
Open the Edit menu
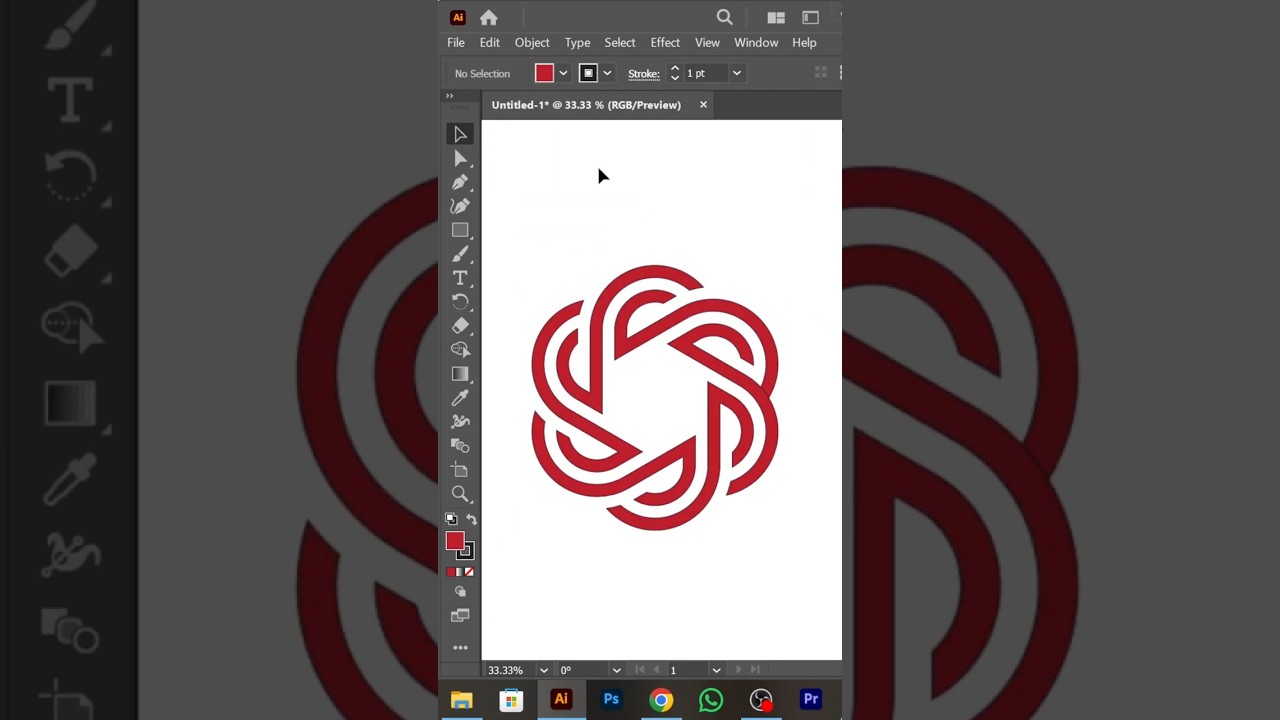coord(489,43)
